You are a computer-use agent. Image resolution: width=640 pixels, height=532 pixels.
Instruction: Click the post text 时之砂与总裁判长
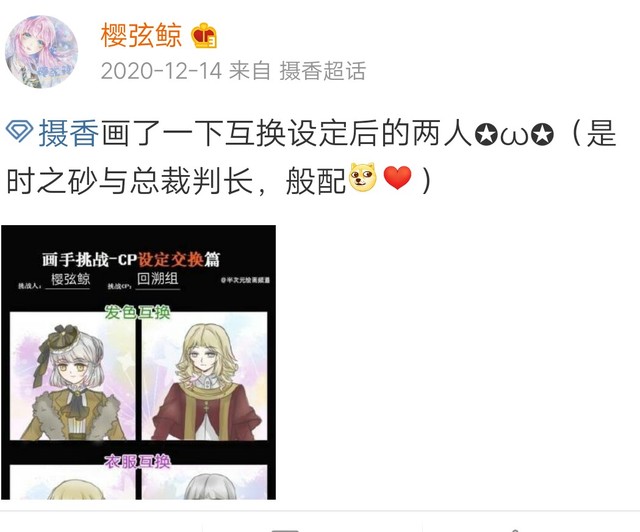(x=130, y=180)
